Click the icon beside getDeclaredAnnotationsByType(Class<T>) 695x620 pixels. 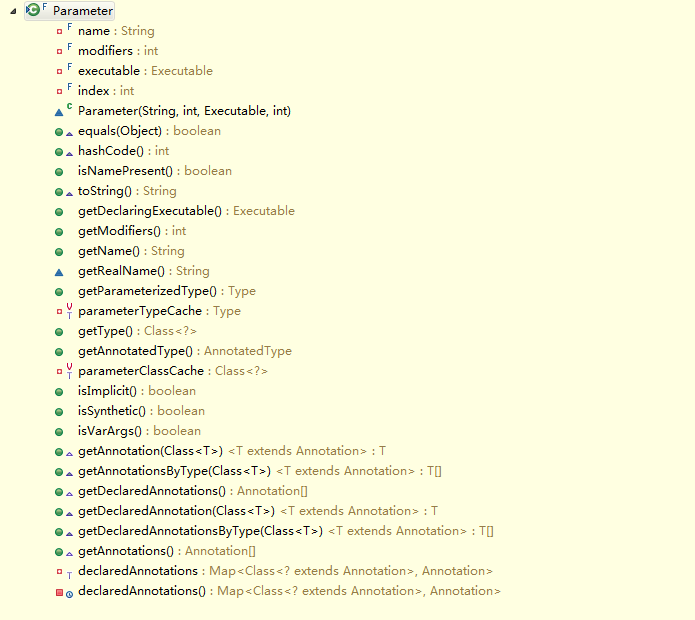[x=59, y=532]
